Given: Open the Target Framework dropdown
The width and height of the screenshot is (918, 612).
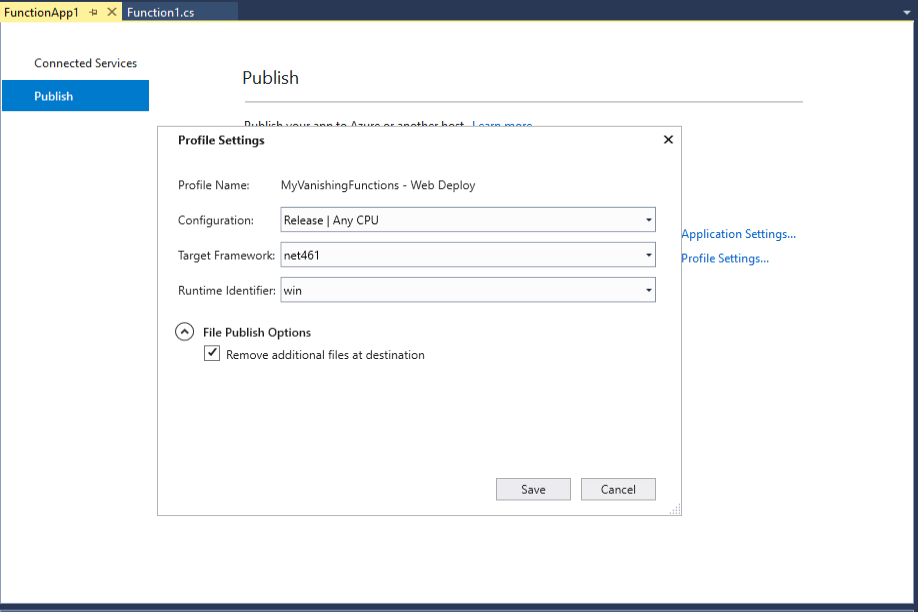Looking at the screenshot, I should coord(468,255).
